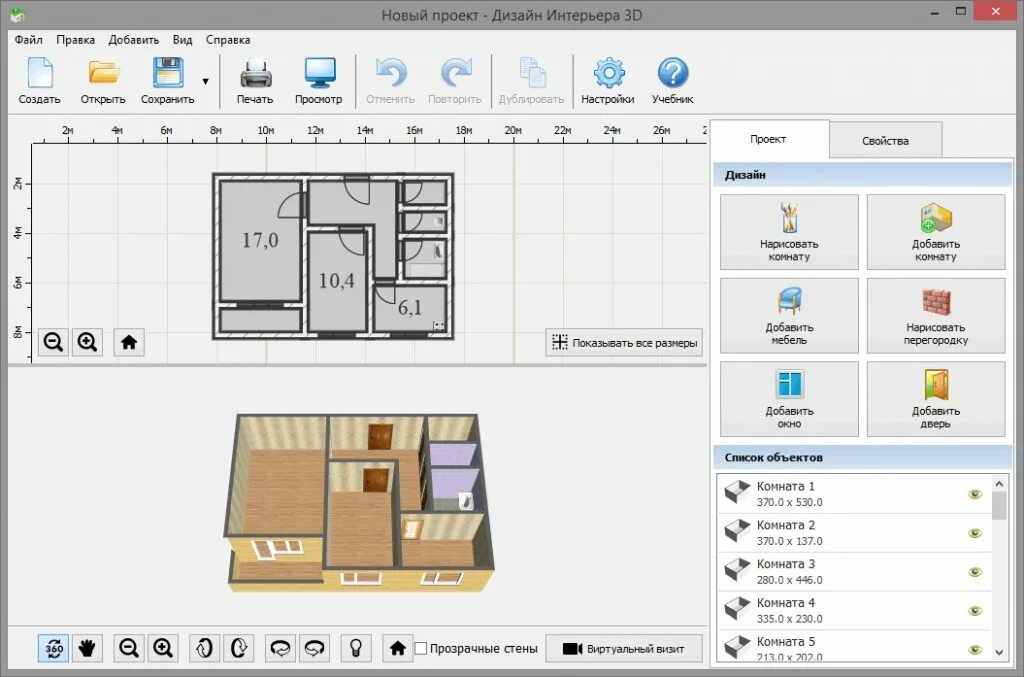
Task: Expand the Сохранить dropdown arrow
Action: [x=206, y=82]
